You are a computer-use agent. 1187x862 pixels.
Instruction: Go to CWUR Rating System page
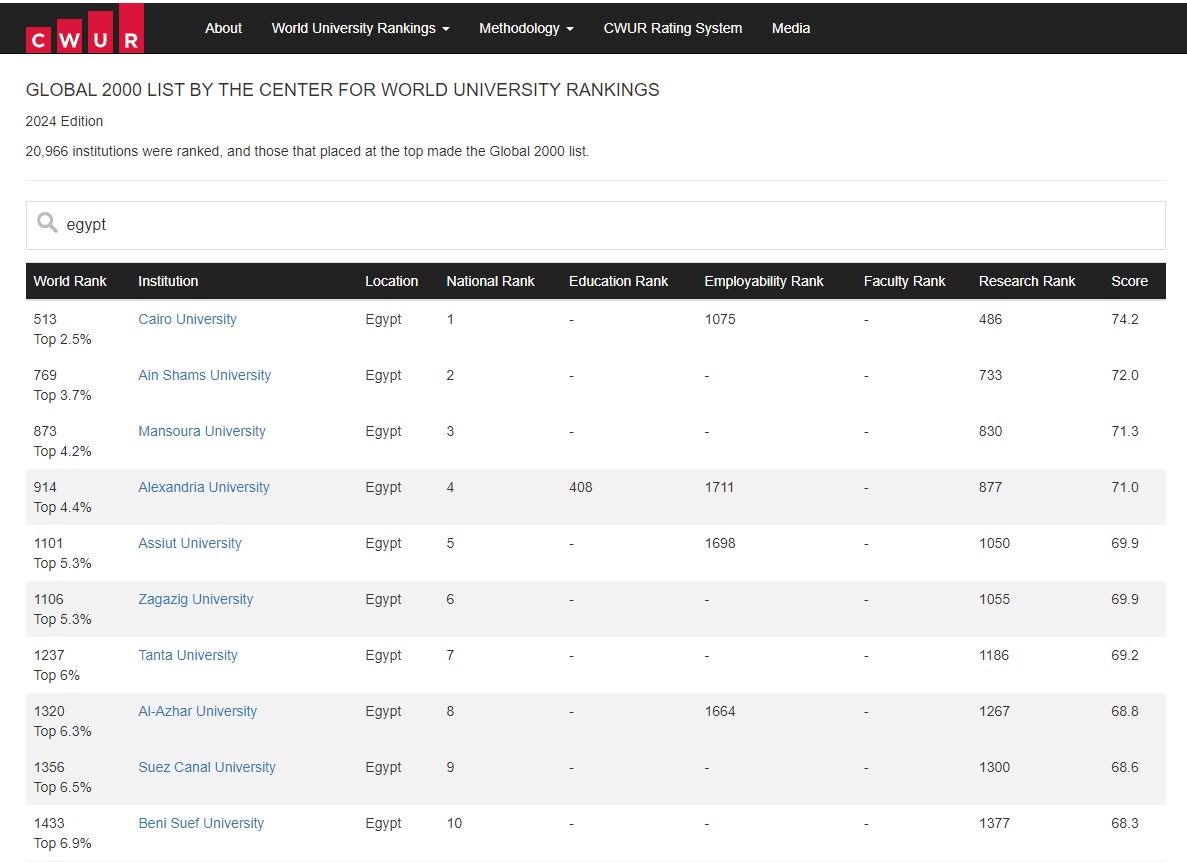pyautogui.click(x=672, y=28)
